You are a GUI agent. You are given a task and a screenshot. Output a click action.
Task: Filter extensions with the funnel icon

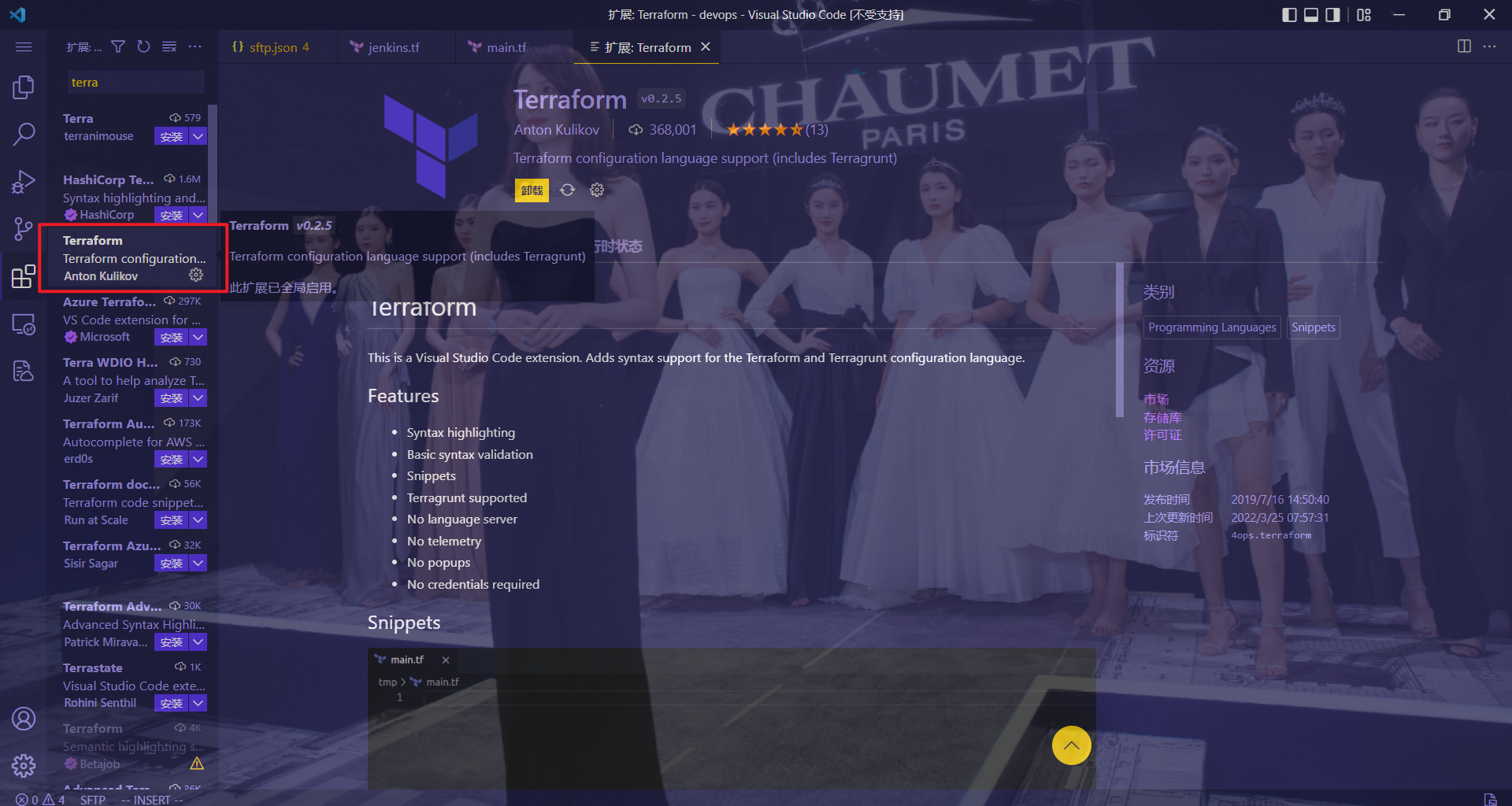coord(118,47)
